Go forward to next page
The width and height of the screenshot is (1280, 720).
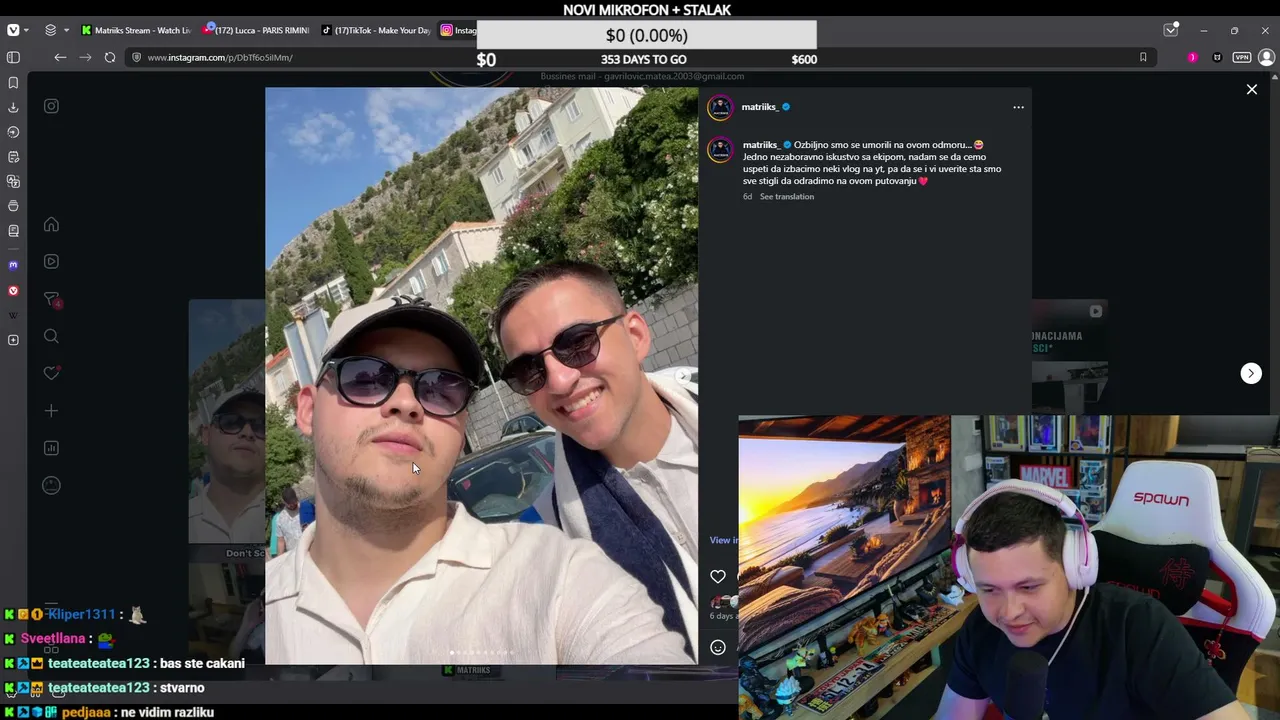coord(85,57)
